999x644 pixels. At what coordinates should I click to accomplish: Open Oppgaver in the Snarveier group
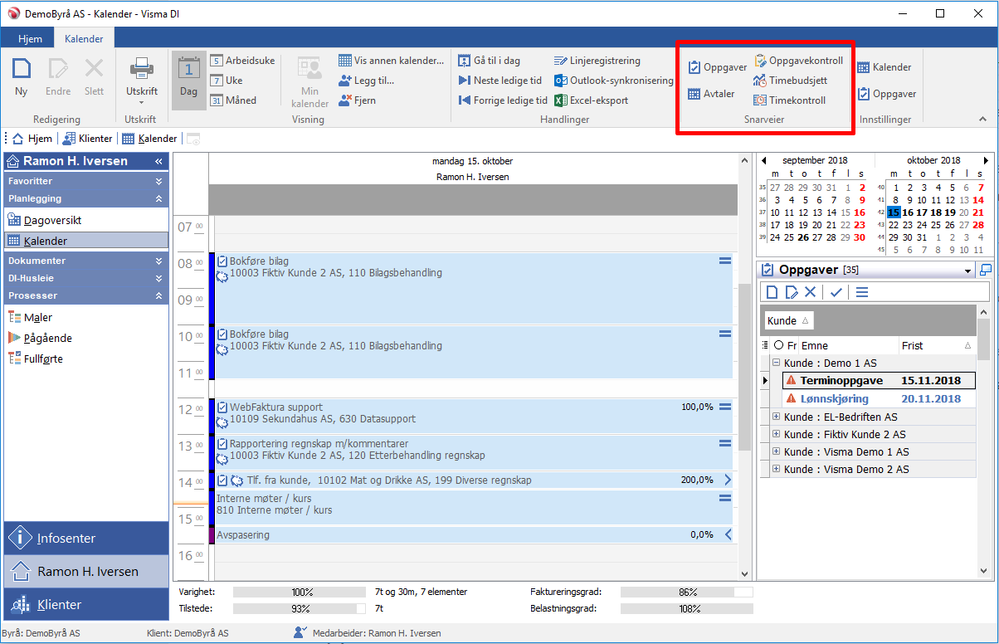pos(717,67)
